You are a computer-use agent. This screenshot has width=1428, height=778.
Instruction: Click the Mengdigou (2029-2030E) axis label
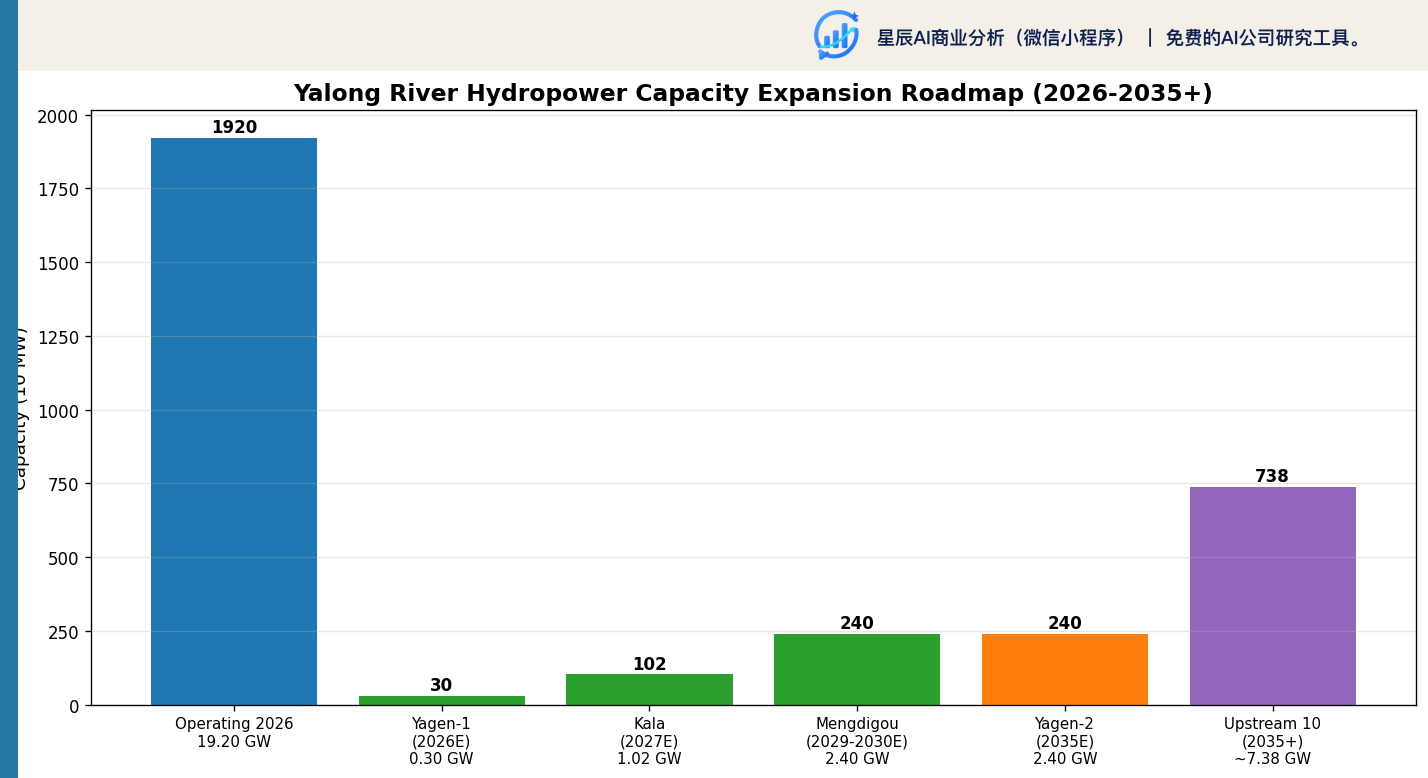click(857, 741)
